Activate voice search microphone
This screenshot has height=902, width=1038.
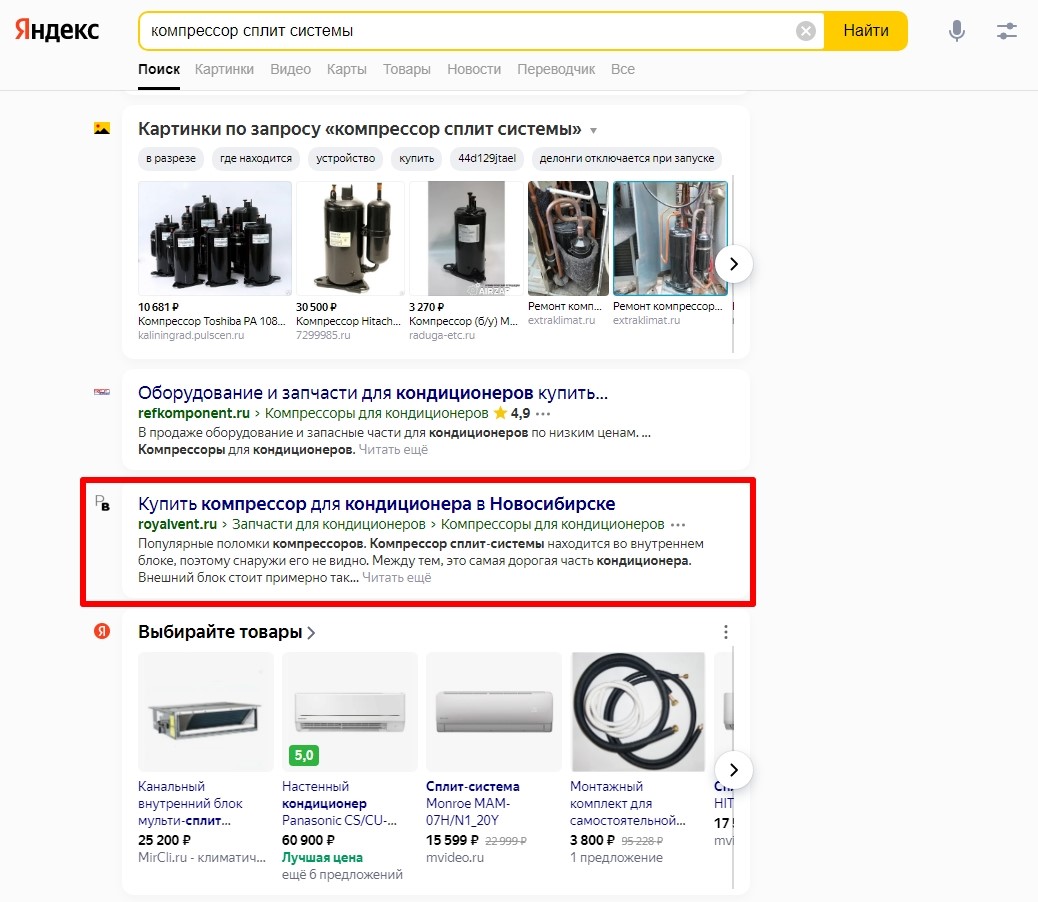coord(957,31)
